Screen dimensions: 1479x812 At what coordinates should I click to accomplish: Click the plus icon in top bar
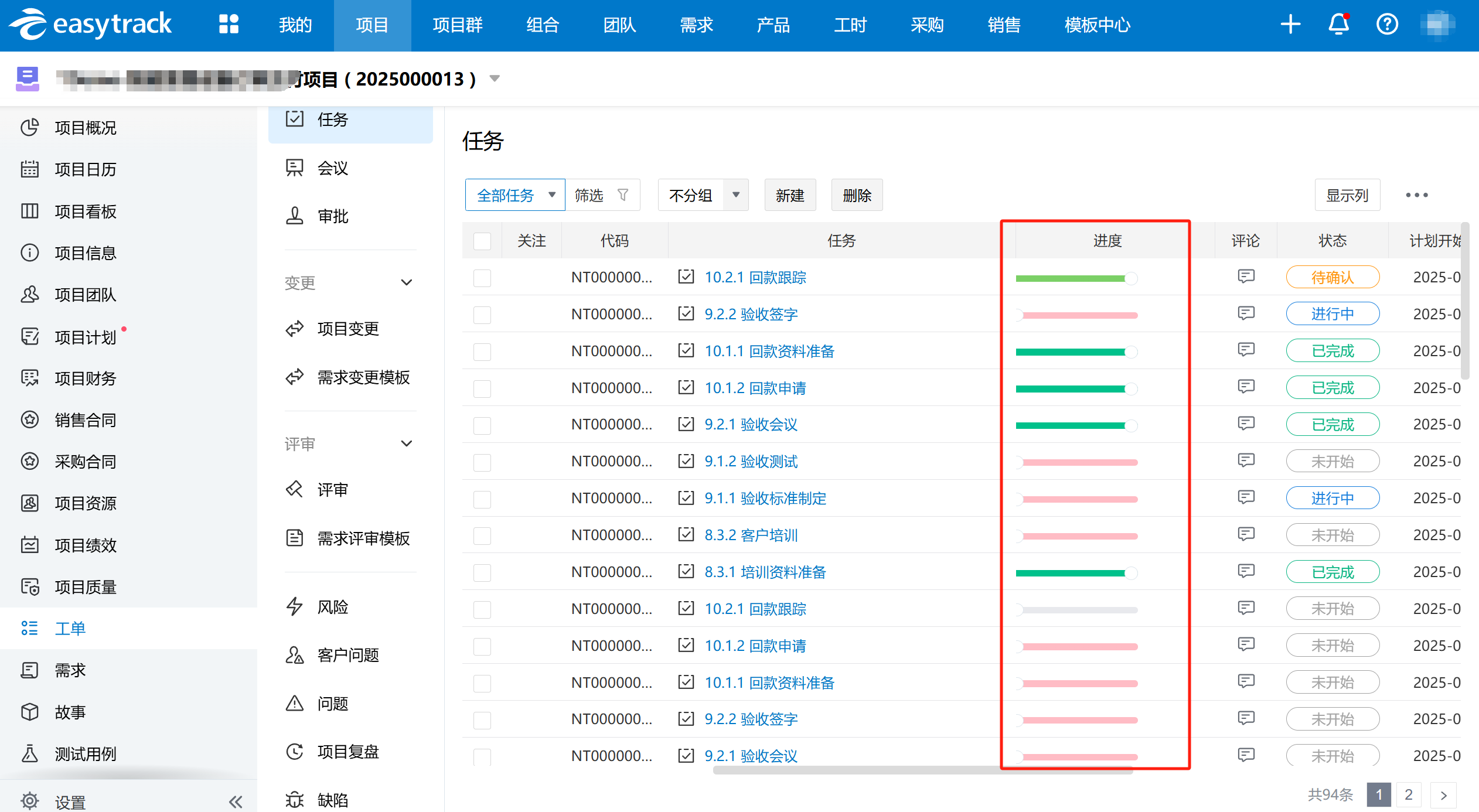click(1290, 25)
